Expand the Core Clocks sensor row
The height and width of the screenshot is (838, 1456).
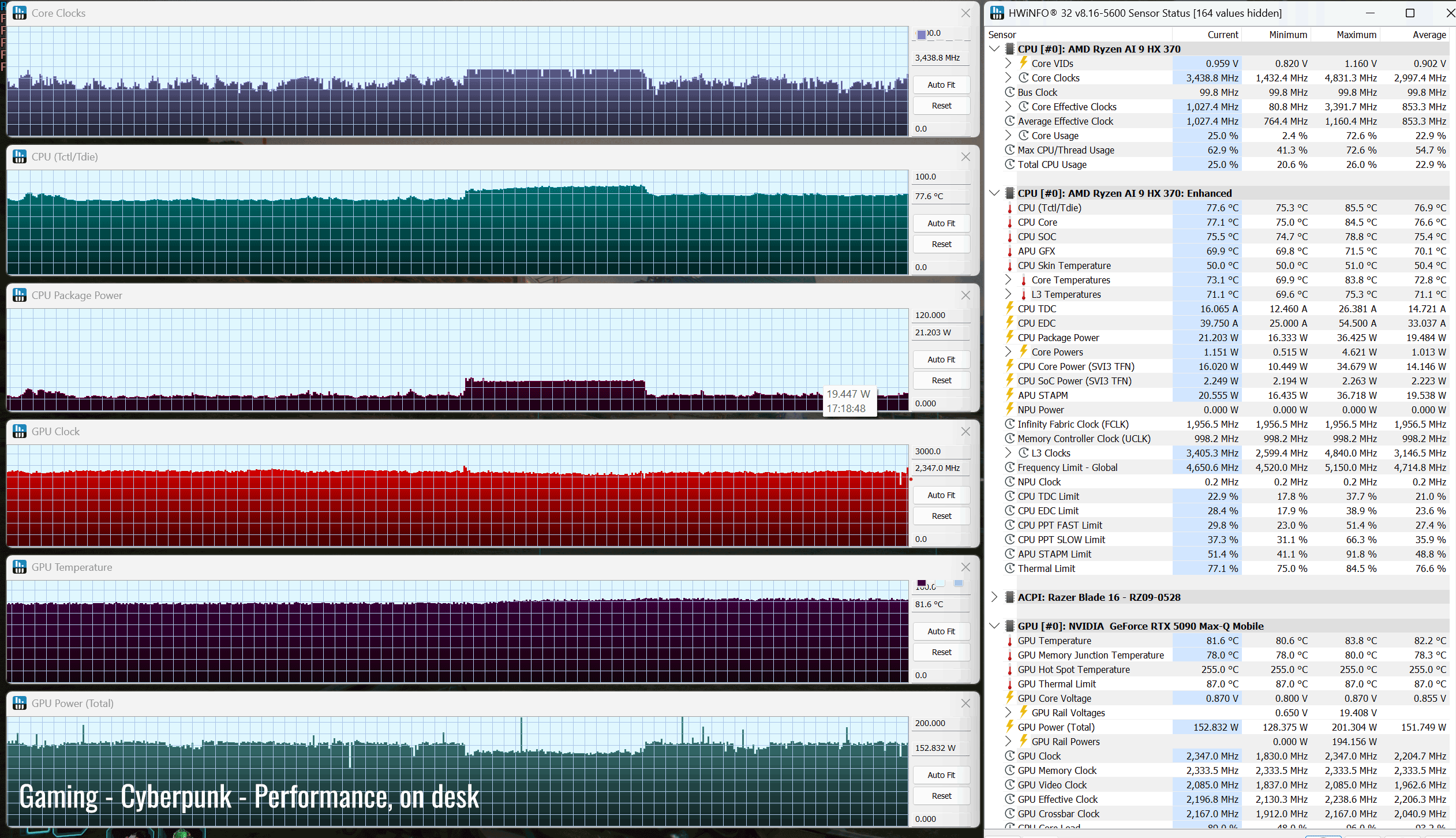pyautogui.click(x=1008, y=77)
